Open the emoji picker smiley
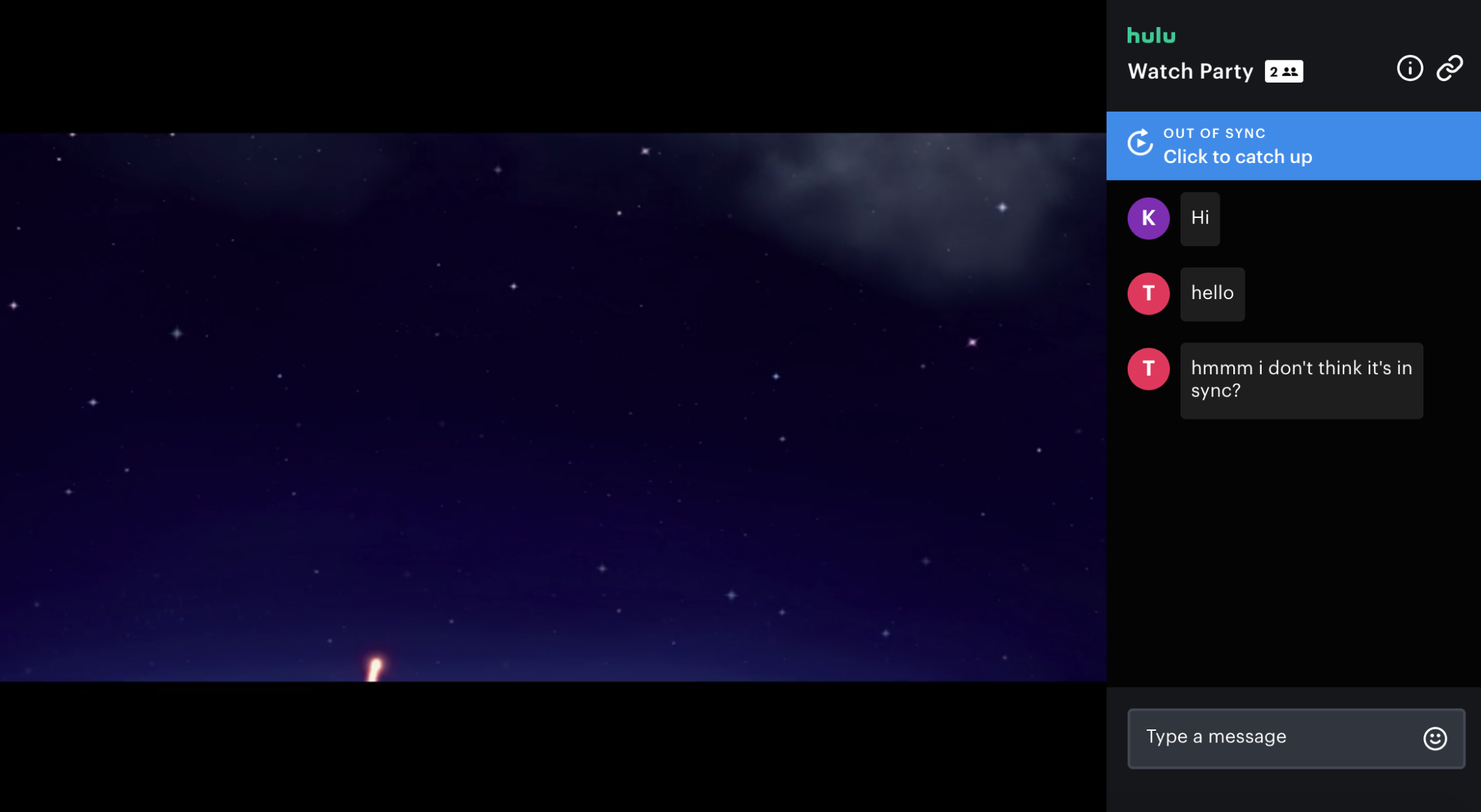 (1435, 738)
